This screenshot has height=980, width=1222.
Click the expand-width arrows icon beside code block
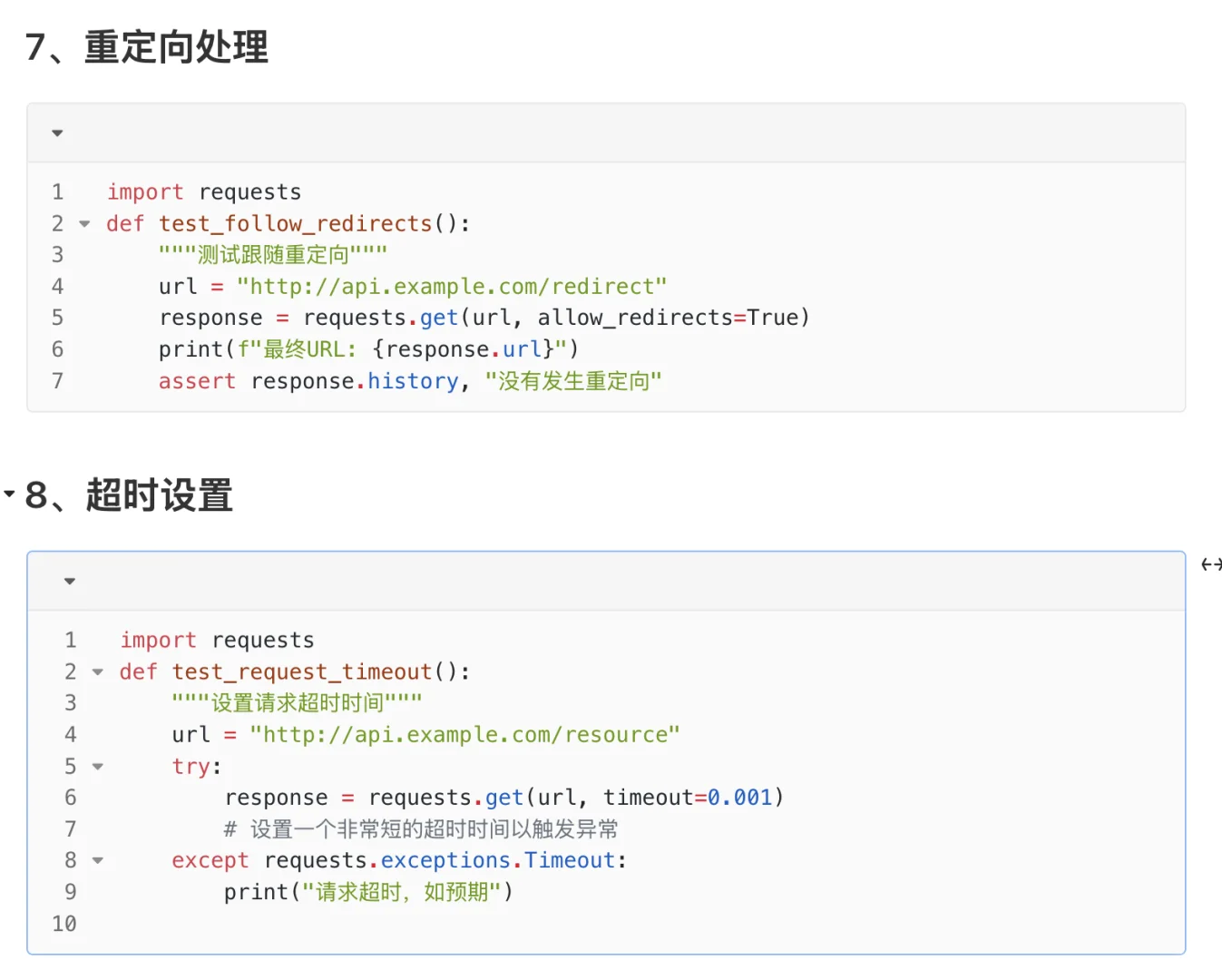(1211, 564)
